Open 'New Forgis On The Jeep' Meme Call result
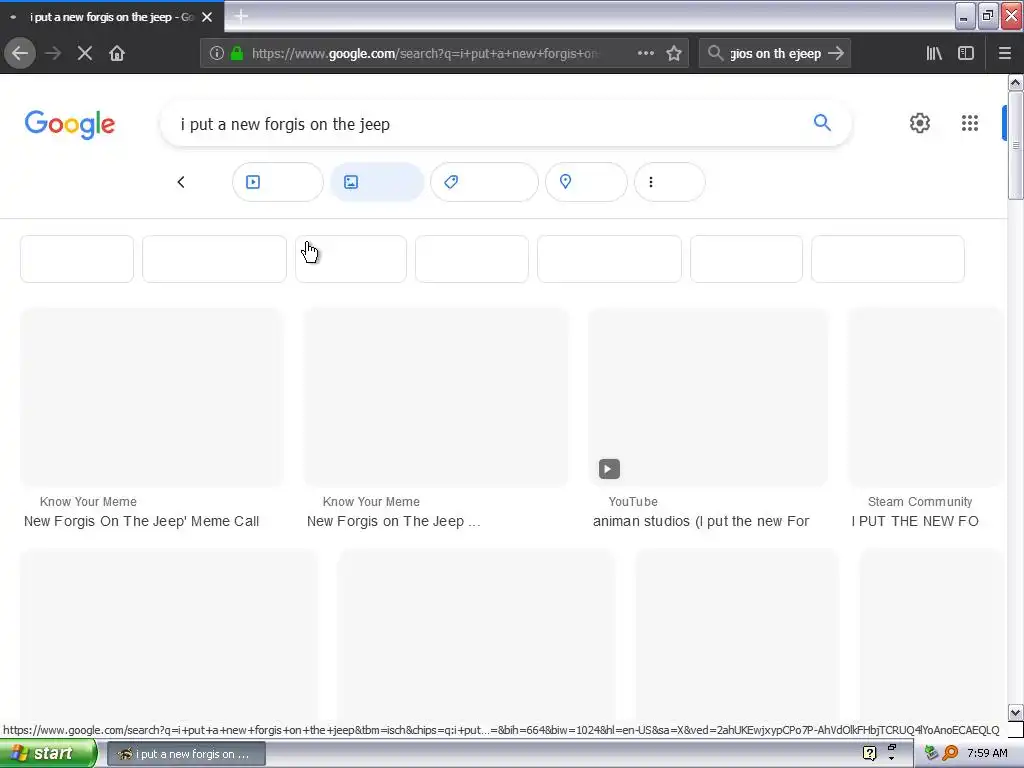The image size is (1024, 768). [142, 521]
